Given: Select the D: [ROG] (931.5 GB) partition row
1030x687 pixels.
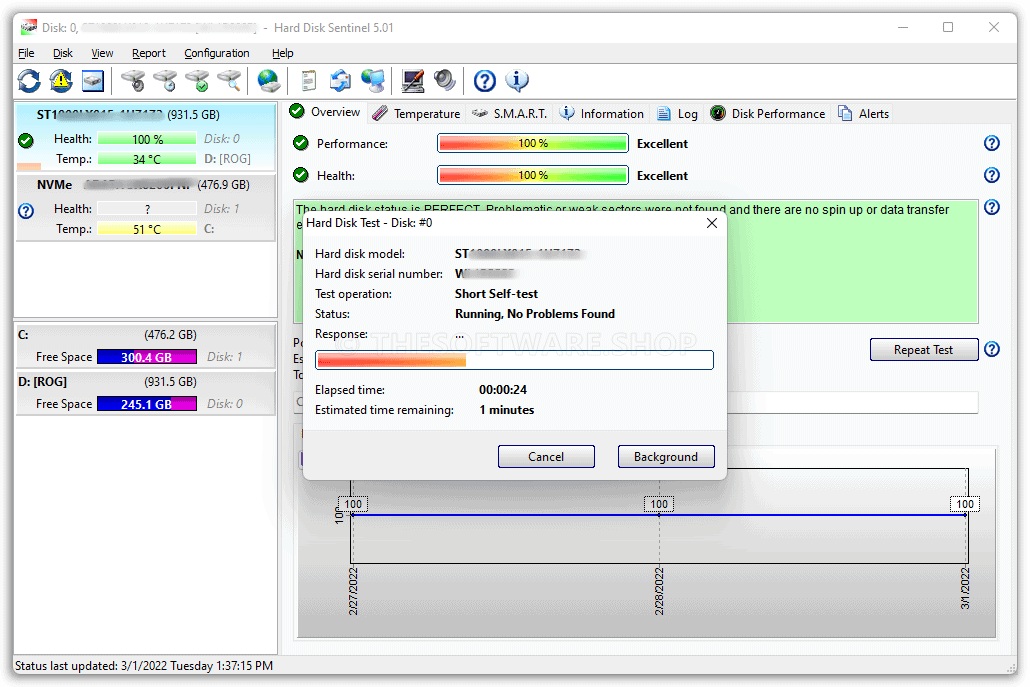Looking at the screenshot, I should 145,393.
